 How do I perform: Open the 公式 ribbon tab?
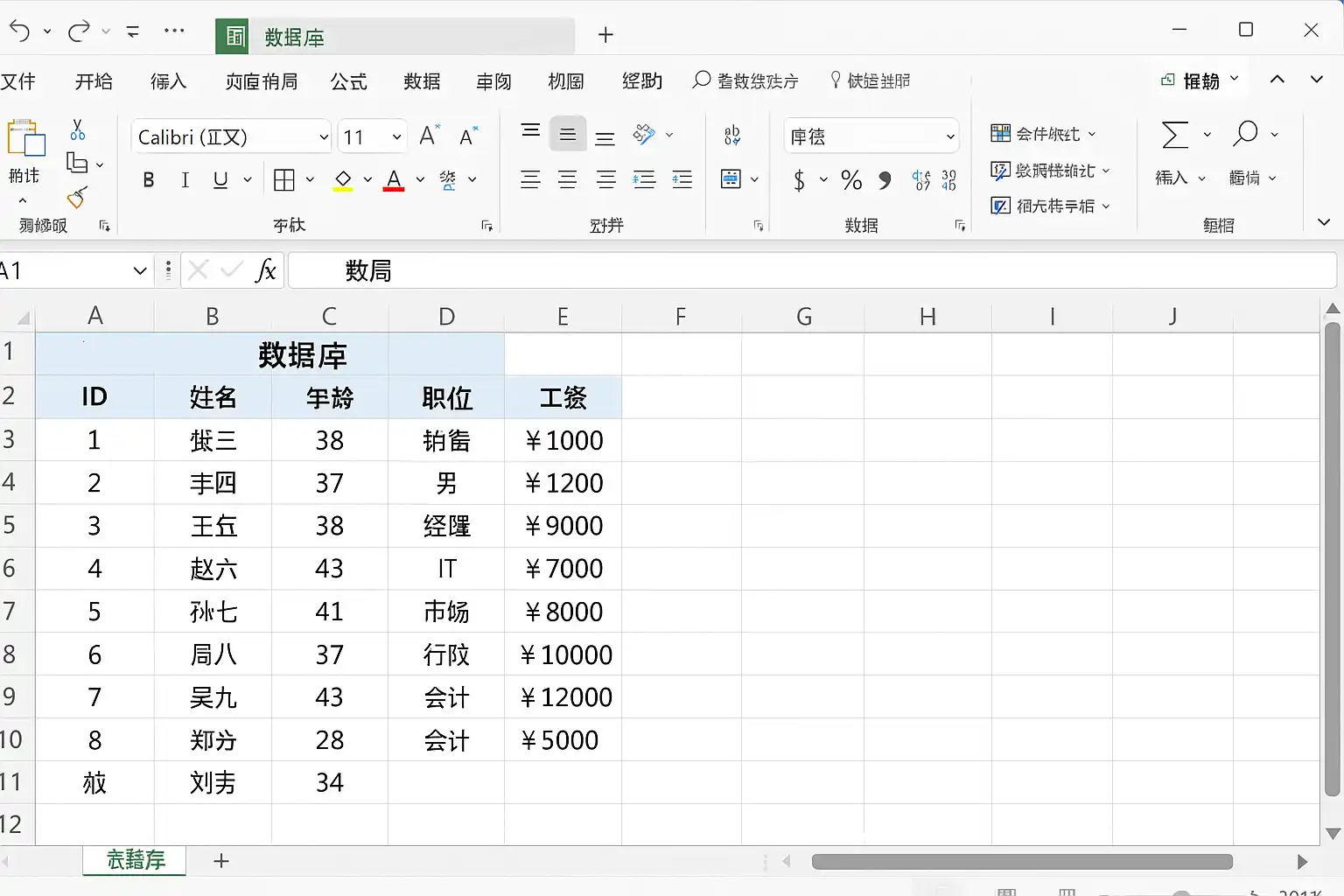pyautogui.click(x=349, y=81)
